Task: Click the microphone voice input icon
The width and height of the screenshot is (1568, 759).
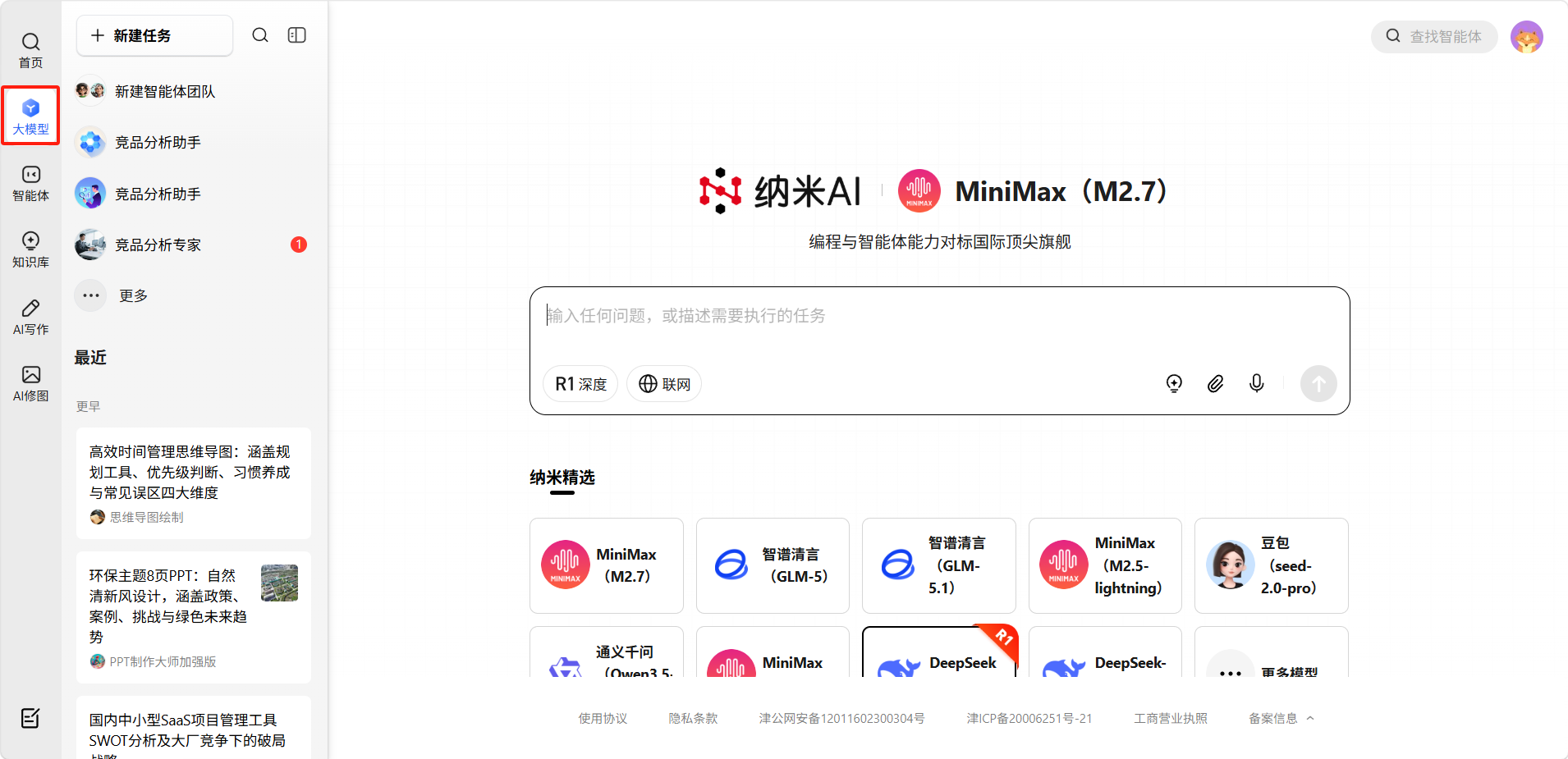Action: click(x=1256, y=383)
